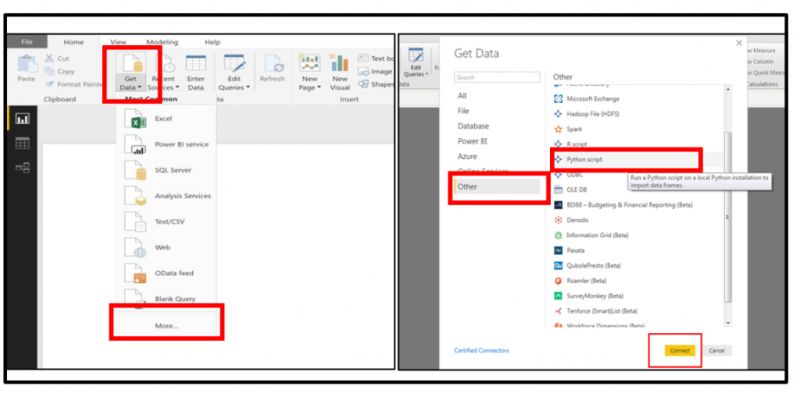Switch to Relationships view in sidebar
Screen dimensions: 800x393
click(22, 167)
